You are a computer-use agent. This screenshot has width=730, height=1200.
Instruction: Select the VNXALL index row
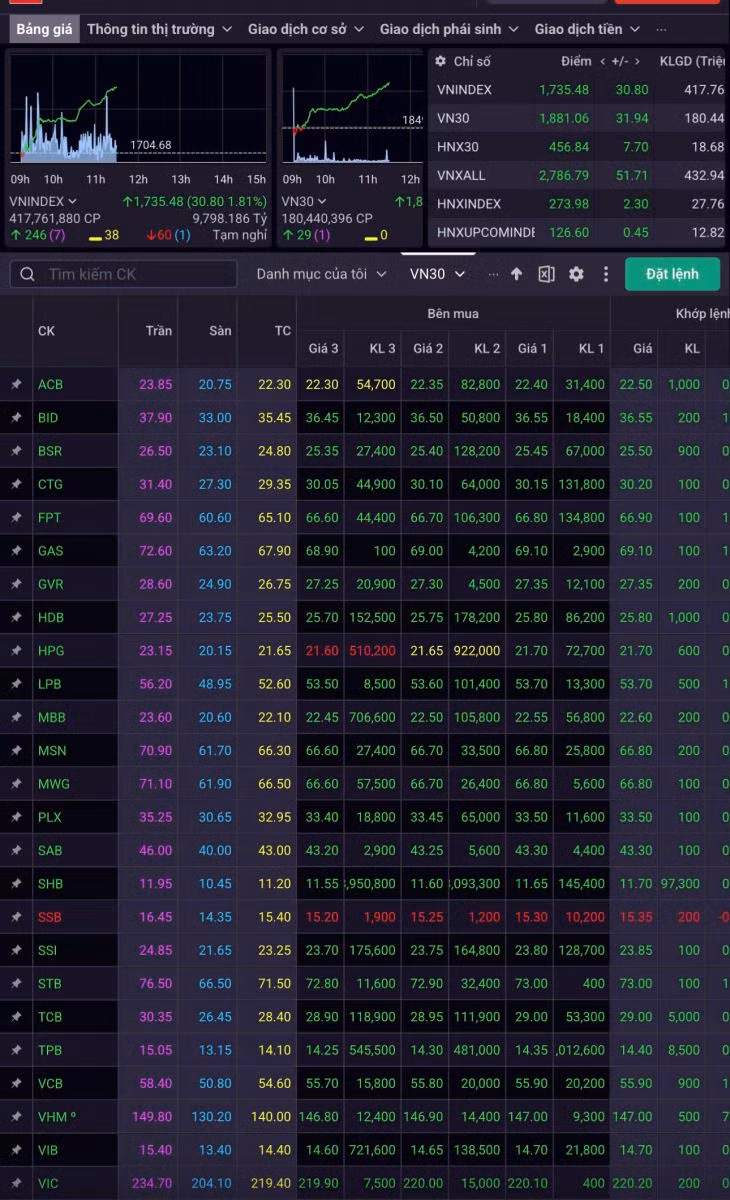[x=580, y=175]
